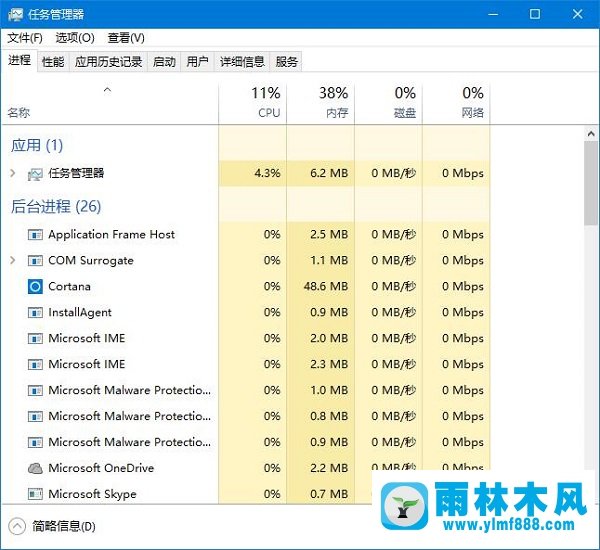Select the 后台进程 (26) group header
The image size is (600, 550).
point(56,207)
